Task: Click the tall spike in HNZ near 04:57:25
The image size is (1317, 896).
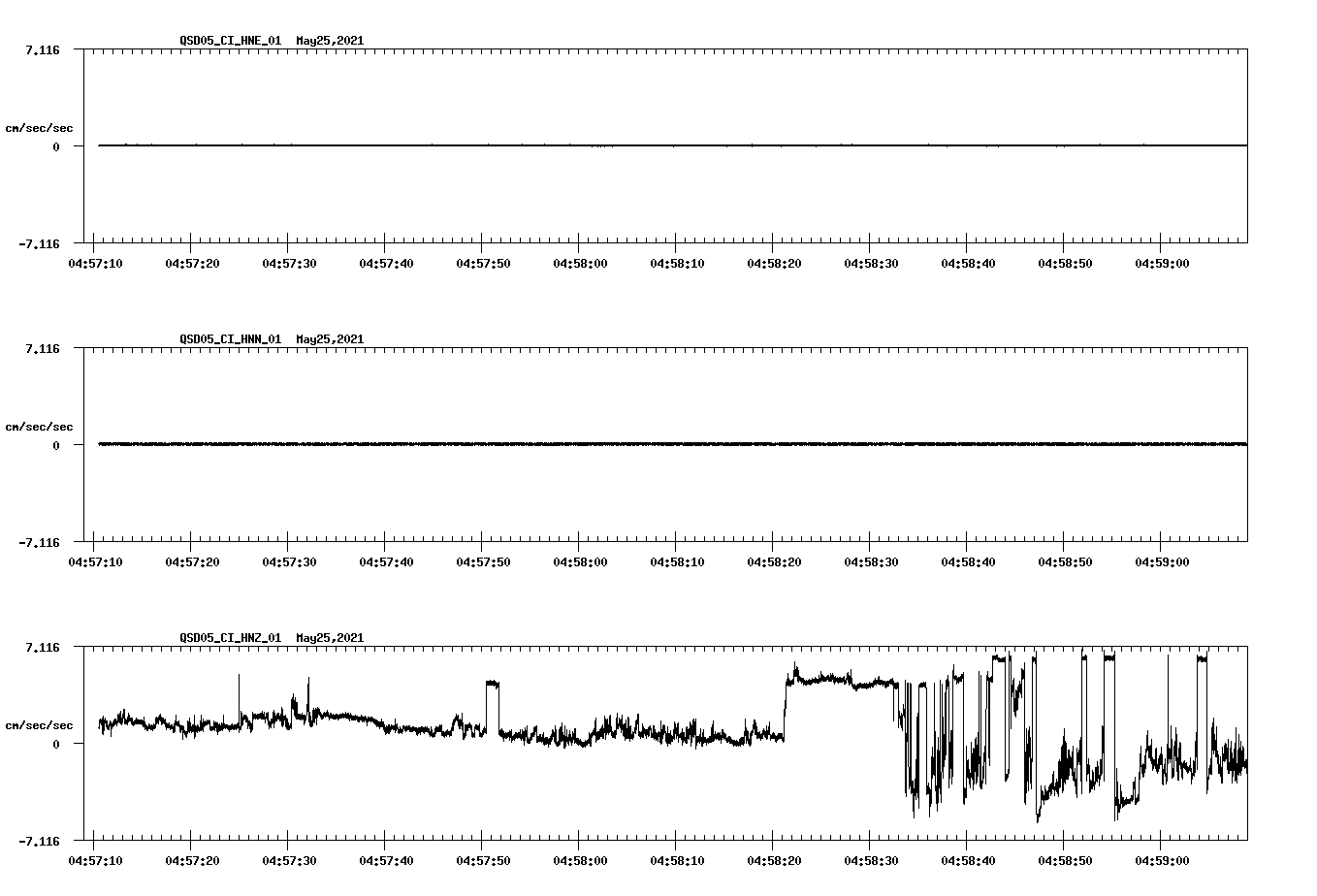Action: 239,688
